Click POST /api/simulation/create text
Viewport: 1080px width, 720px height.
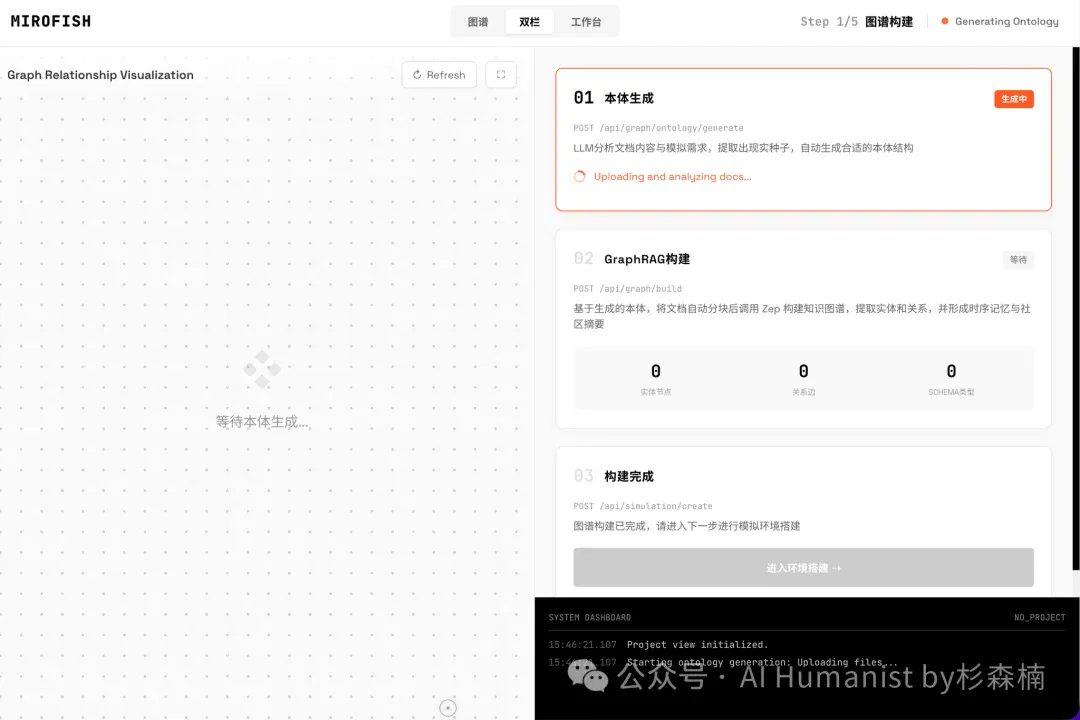point(643,506)
